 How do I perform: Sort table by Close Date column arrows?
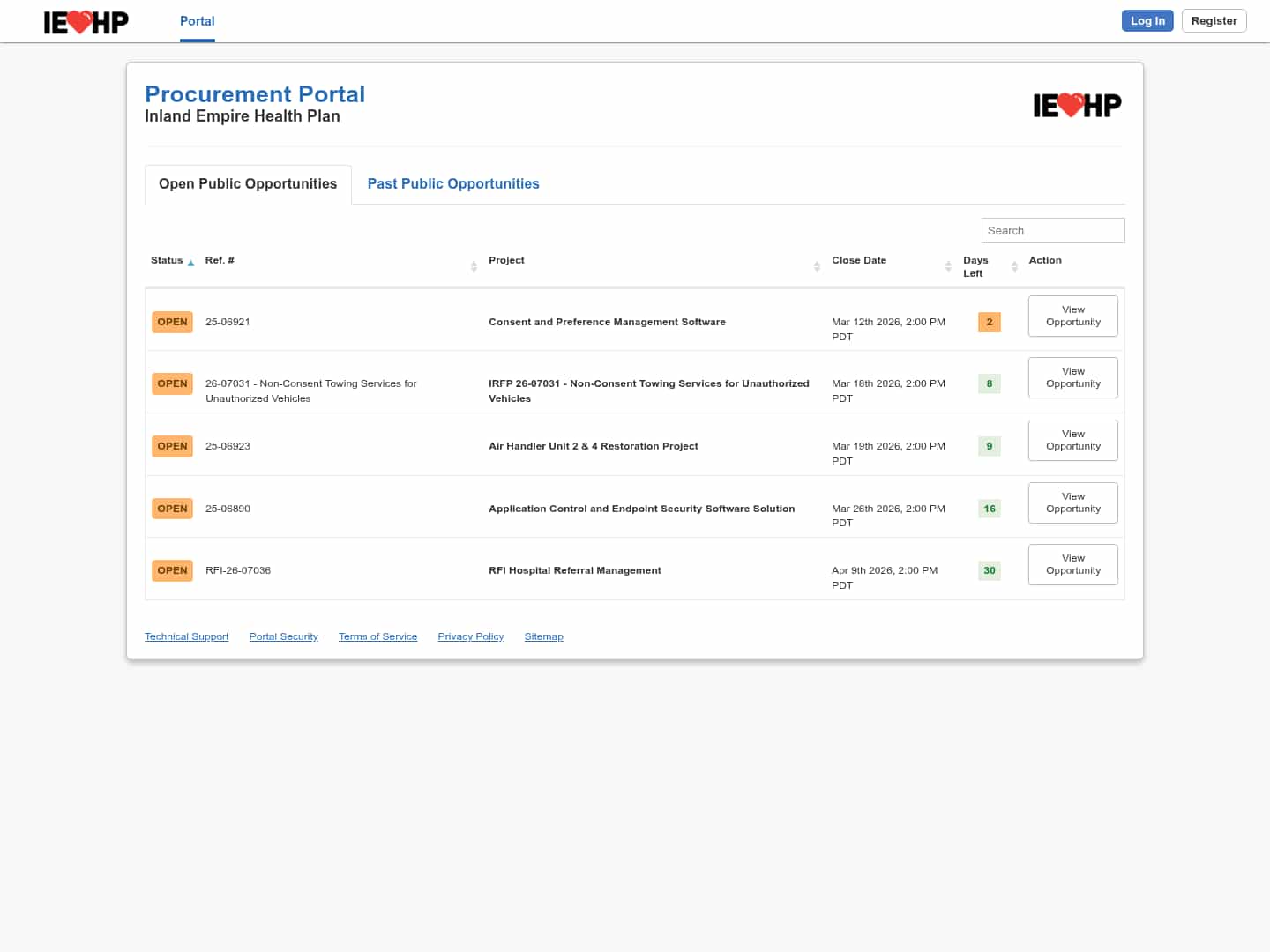[948, 266]
